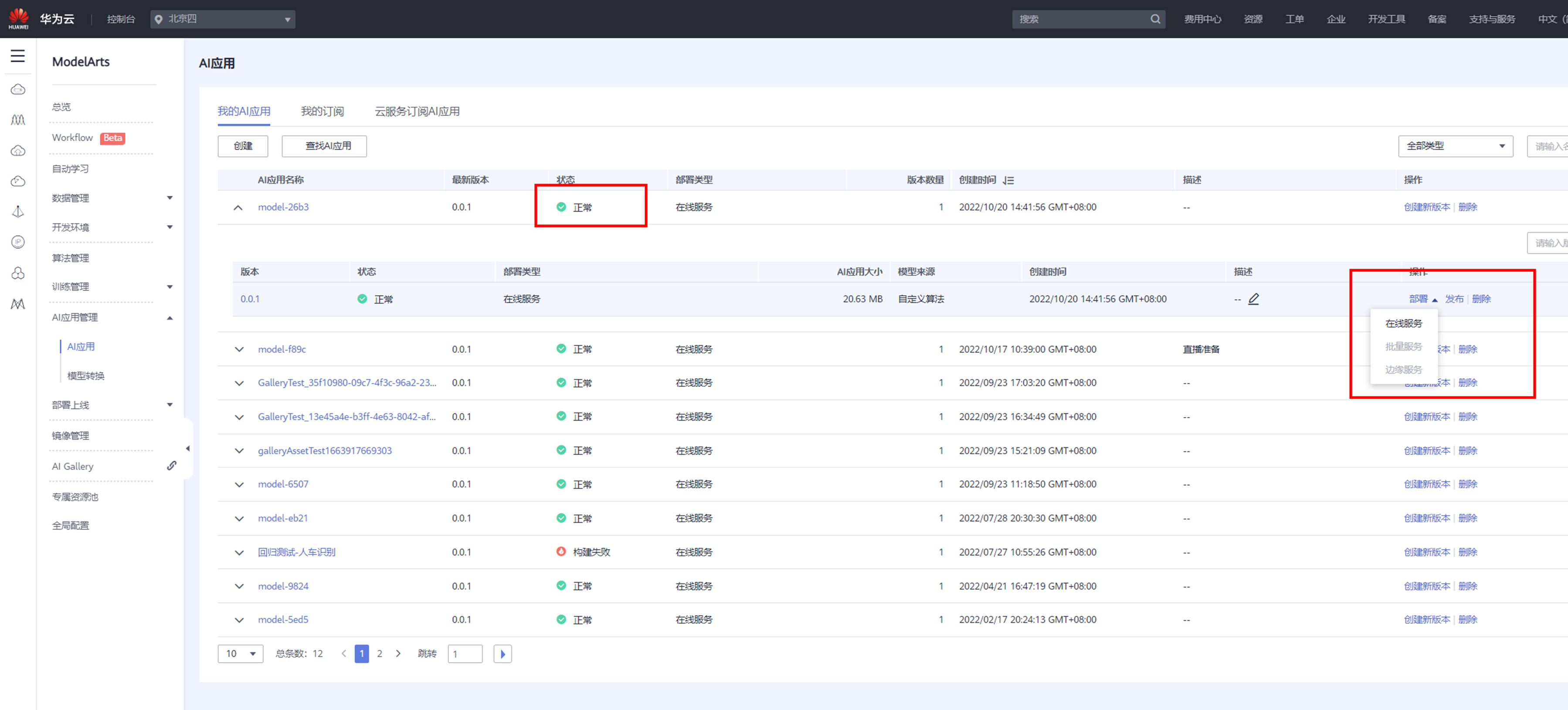Image resolution: width=1568 pixels, height=710 pixels.
Task: Click the search magnifier icon
Action: [1155, 19]
